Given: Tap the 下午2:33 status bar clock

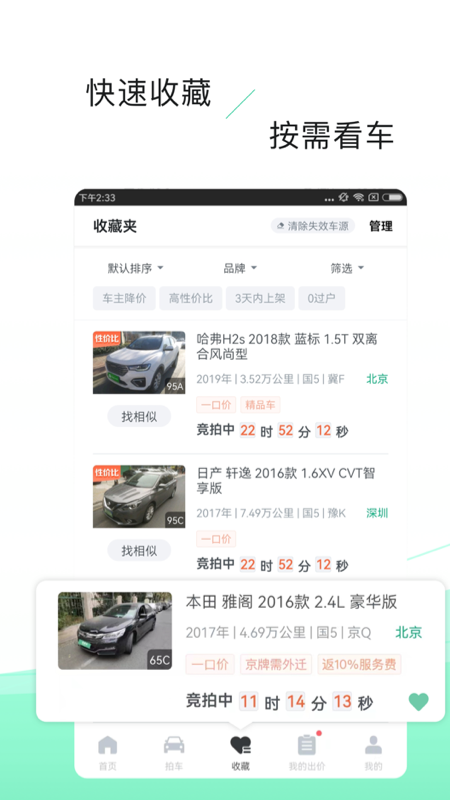Looking at the screenshot, I should coord(97,197).
